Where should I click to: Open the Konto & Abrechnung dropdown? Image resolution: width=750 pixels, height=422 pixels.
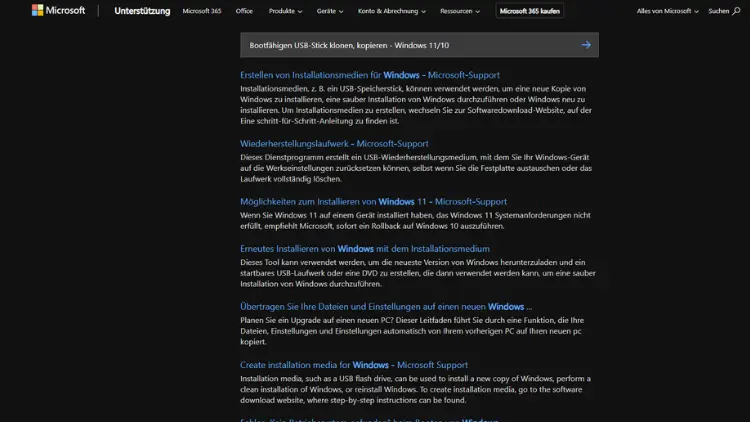tap(392, 11)
